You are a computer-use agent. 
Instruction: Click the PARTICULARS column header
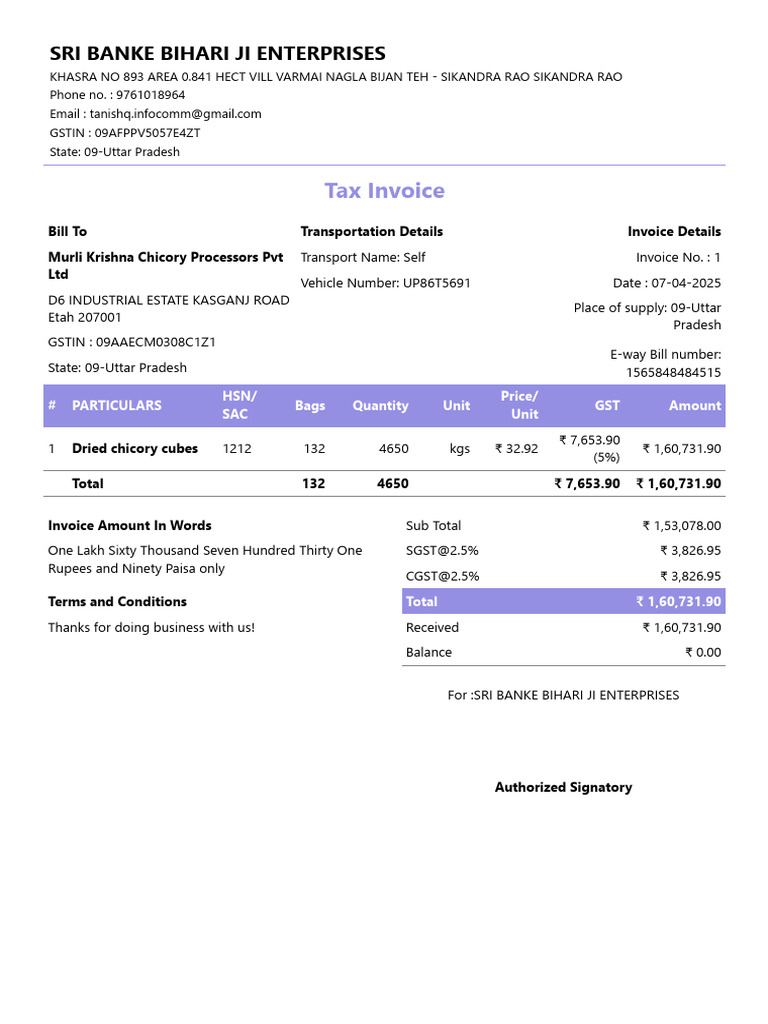[x=117, y=406]
